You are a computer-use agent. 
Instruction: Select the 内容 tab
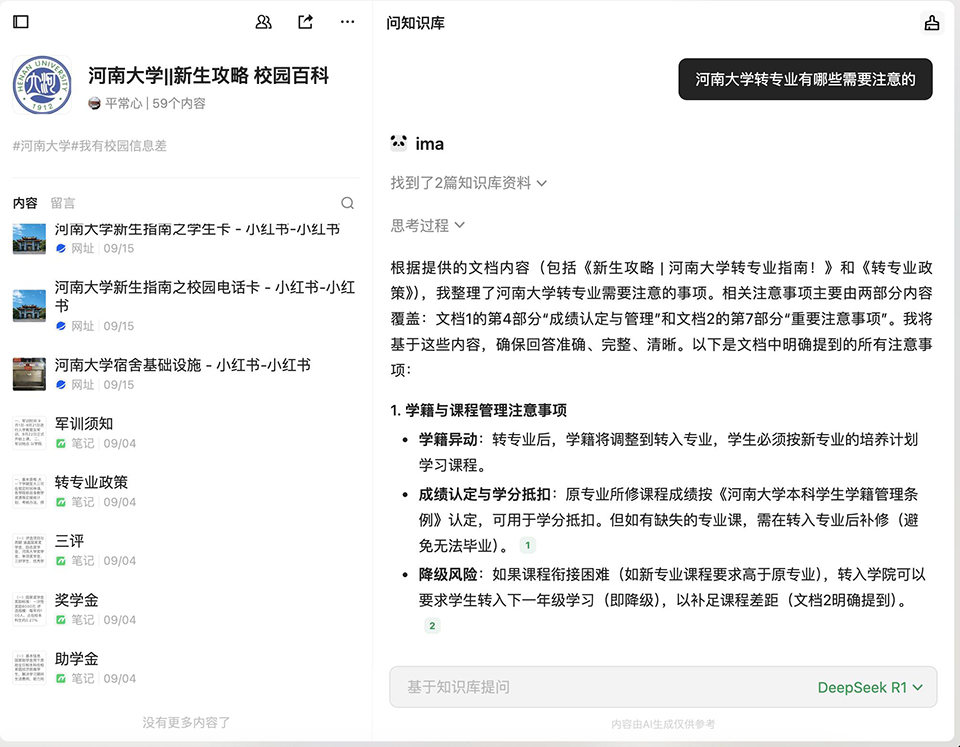pos(25,203)
